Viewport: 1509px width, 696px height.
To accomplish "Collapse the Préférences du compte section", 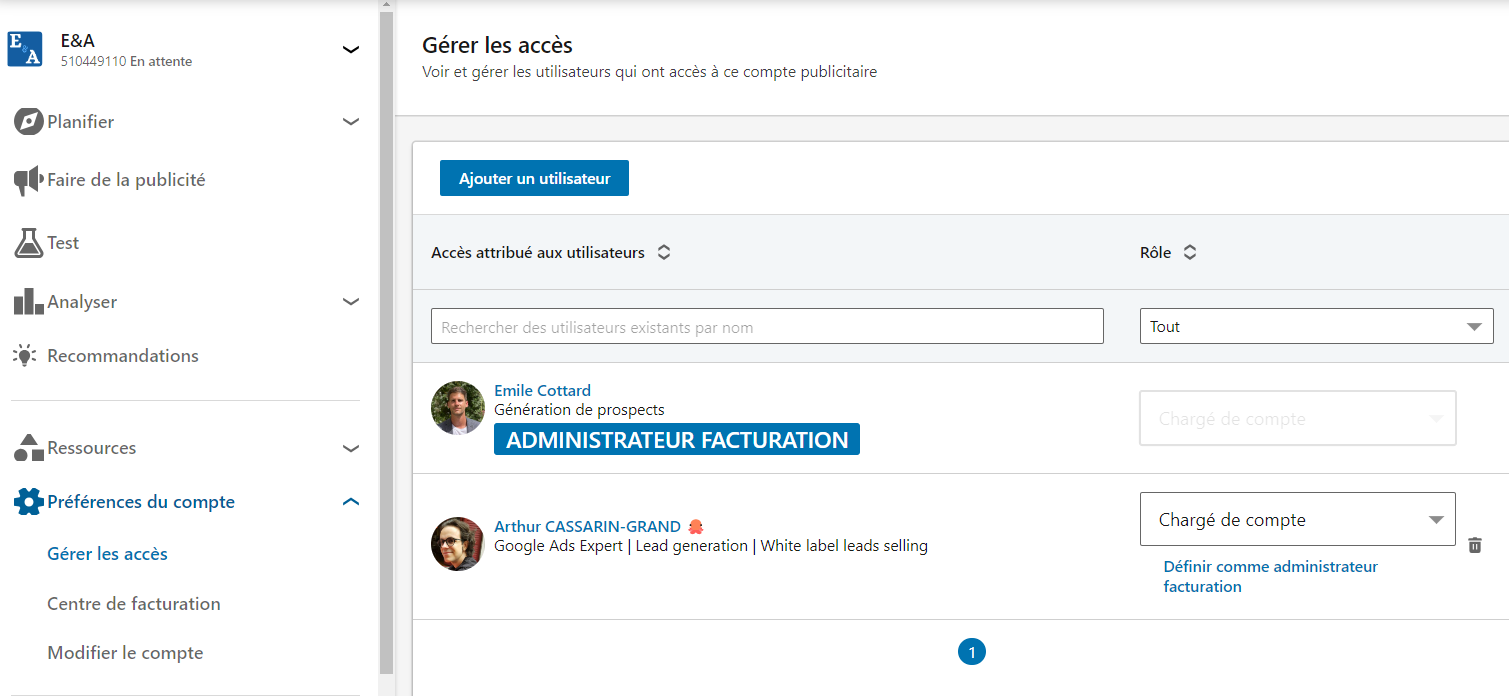I will pyautogui.click(x=351, y=502).
